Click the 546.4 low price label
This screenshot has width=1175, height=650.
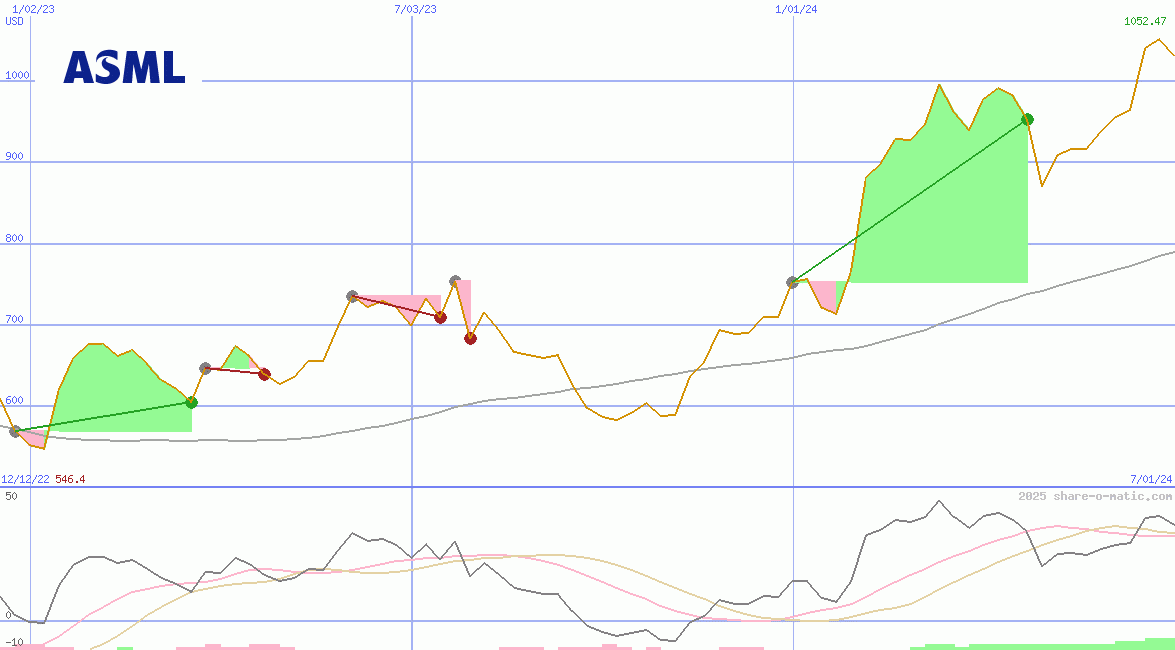[69, 479]
